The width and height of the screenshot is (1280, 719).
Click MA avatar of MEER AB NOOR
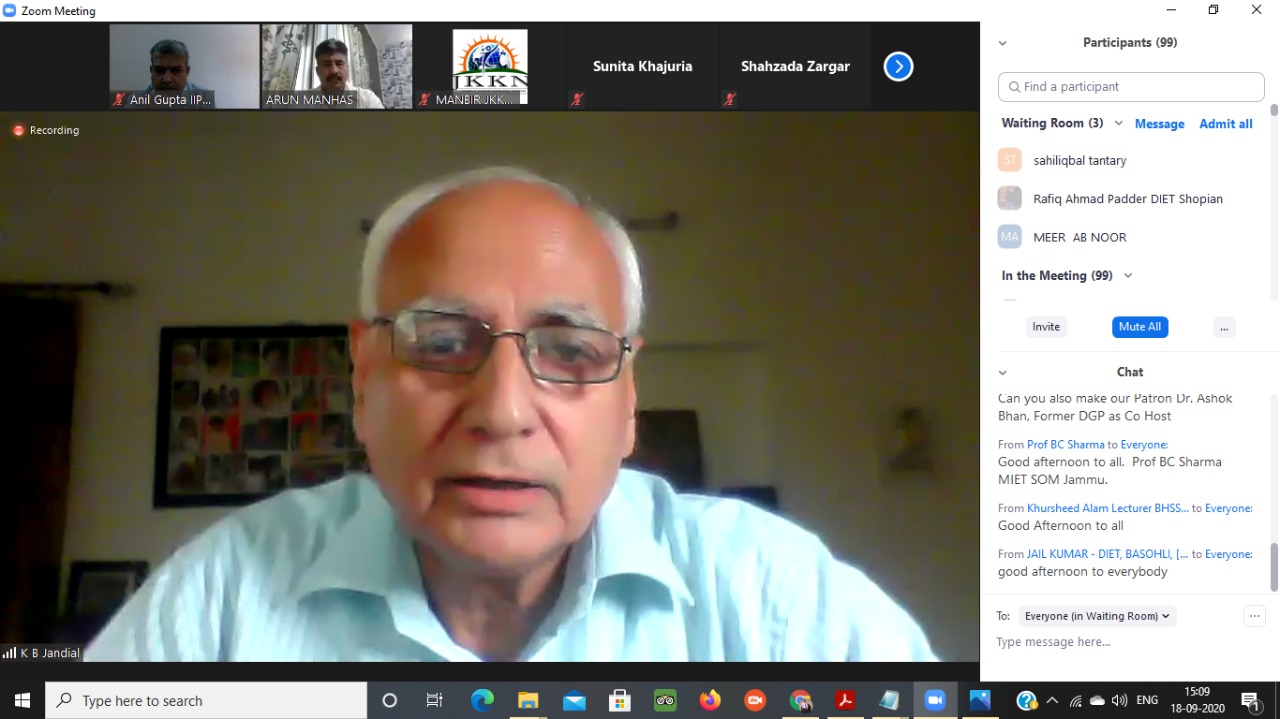pos(1010,237)
